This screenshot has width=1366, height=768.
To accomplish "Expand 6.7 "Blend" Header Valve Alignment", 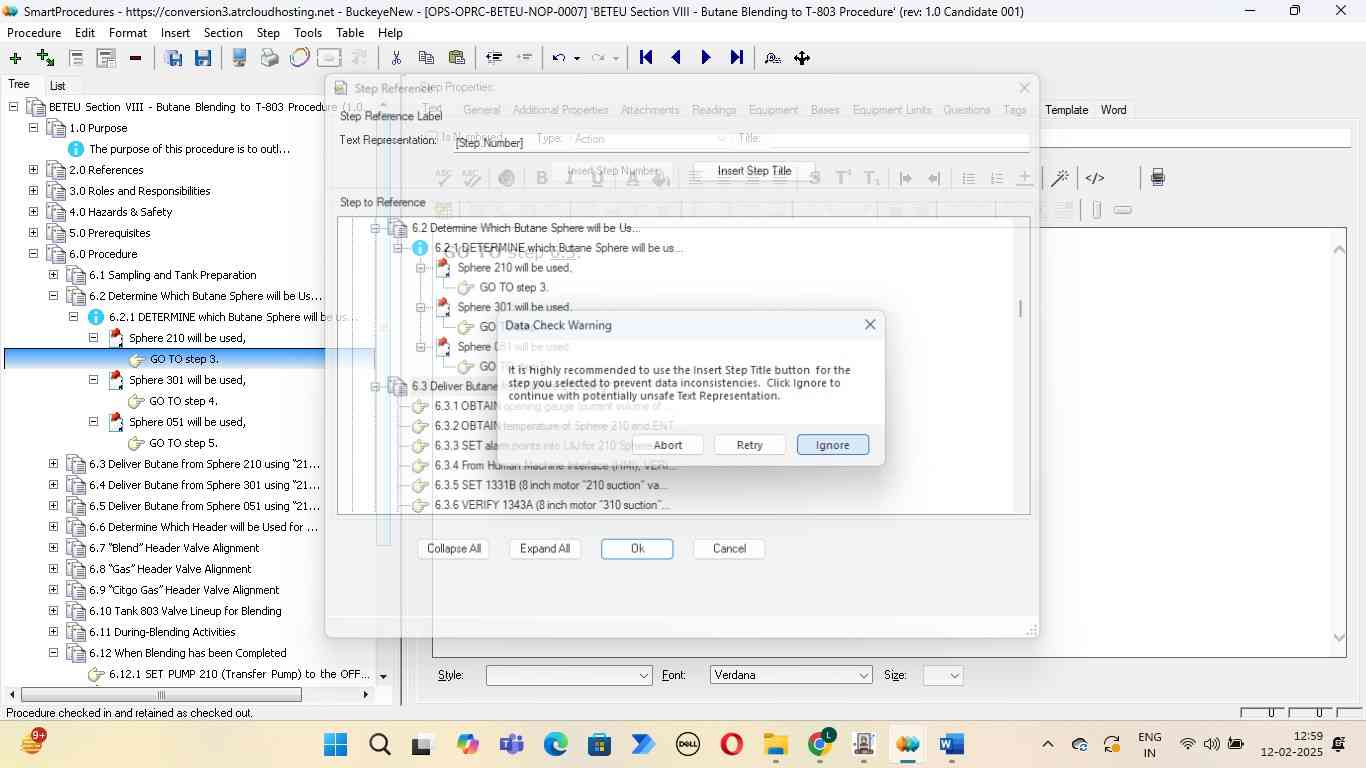I will pyautogui.click(x=54, y=548).
